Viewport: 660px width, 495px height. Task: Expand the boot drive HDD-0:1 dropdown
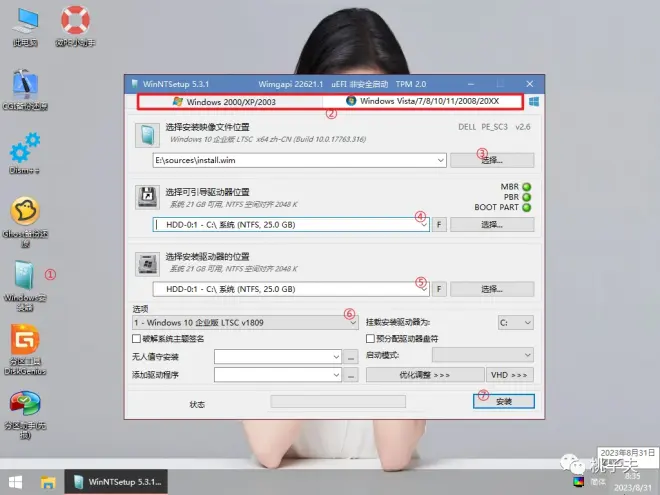(424, 225)
